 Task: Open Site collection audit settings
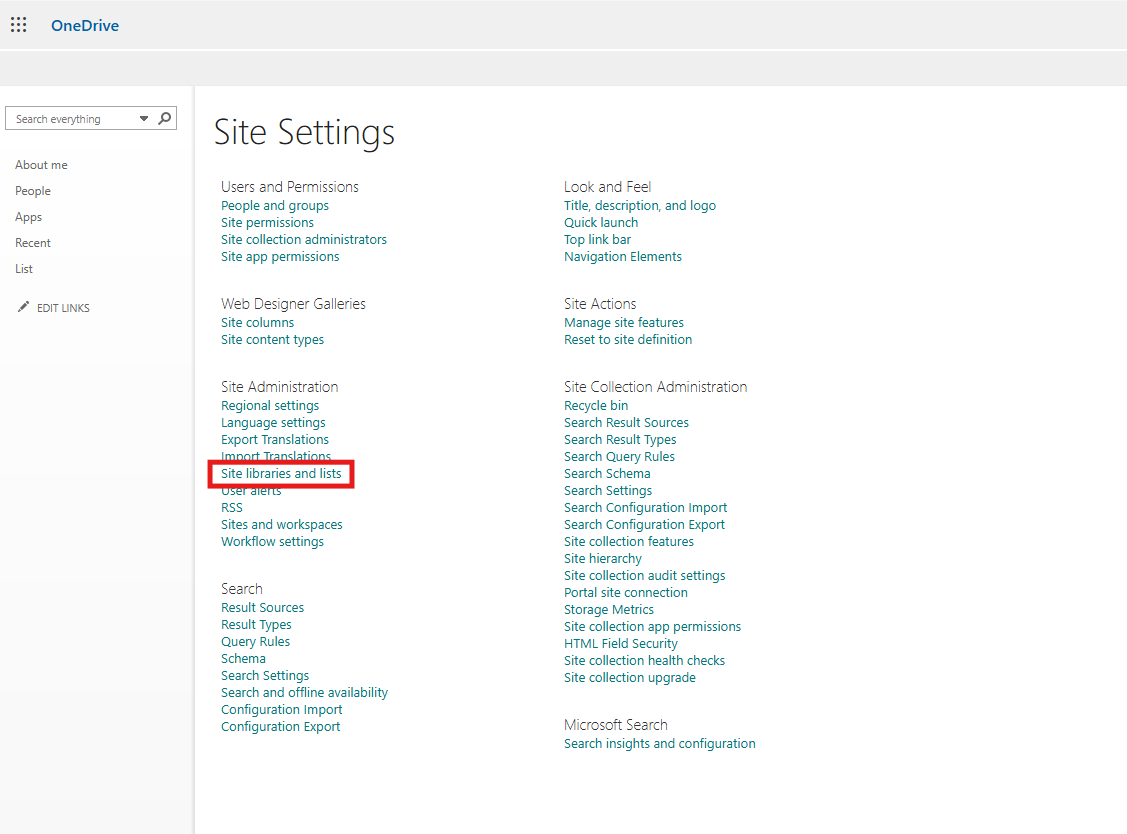click(645, 576)
